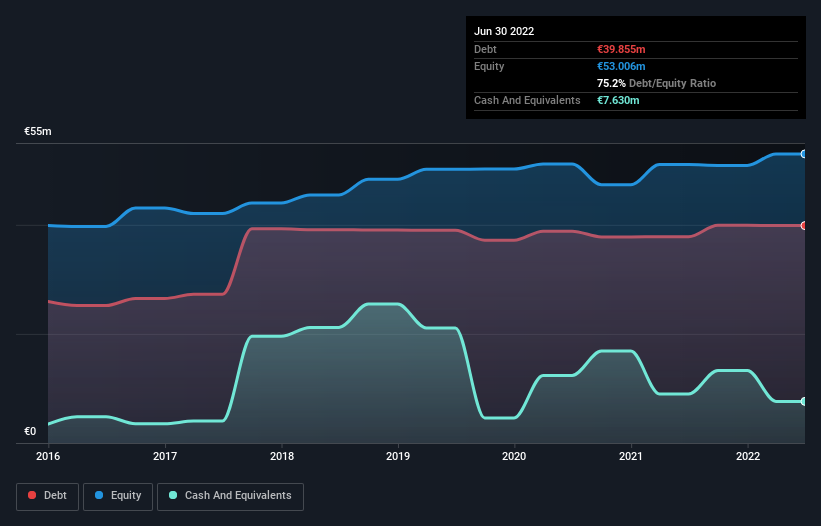Image resolution: width=821 pixels, height=526 pixels.
Task: Click the Jun 30 2022 tooltip date
Action: [x=504, y=31]
